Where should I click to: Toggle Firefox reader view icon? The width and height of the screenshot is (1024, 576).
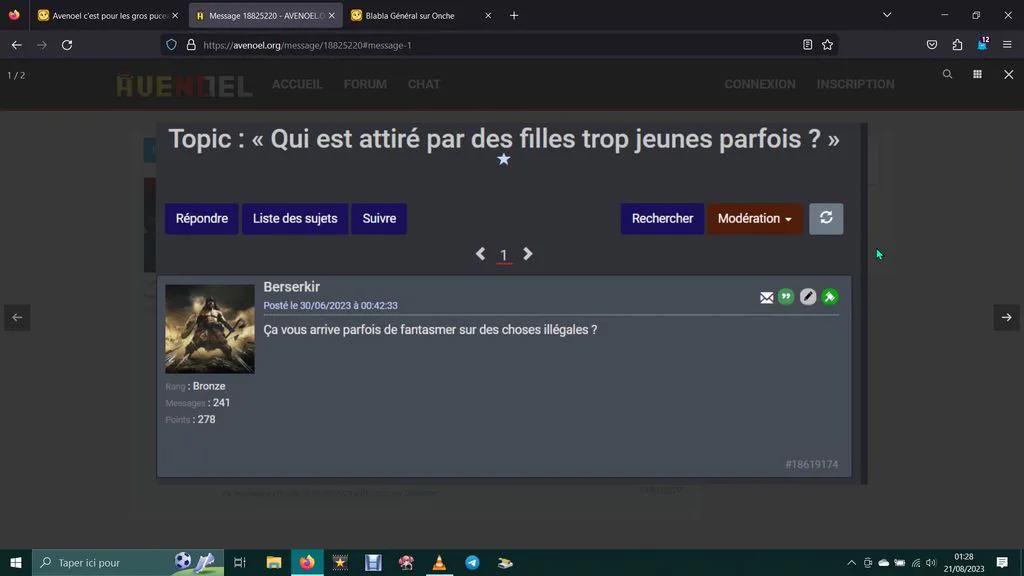coord(808,45)
